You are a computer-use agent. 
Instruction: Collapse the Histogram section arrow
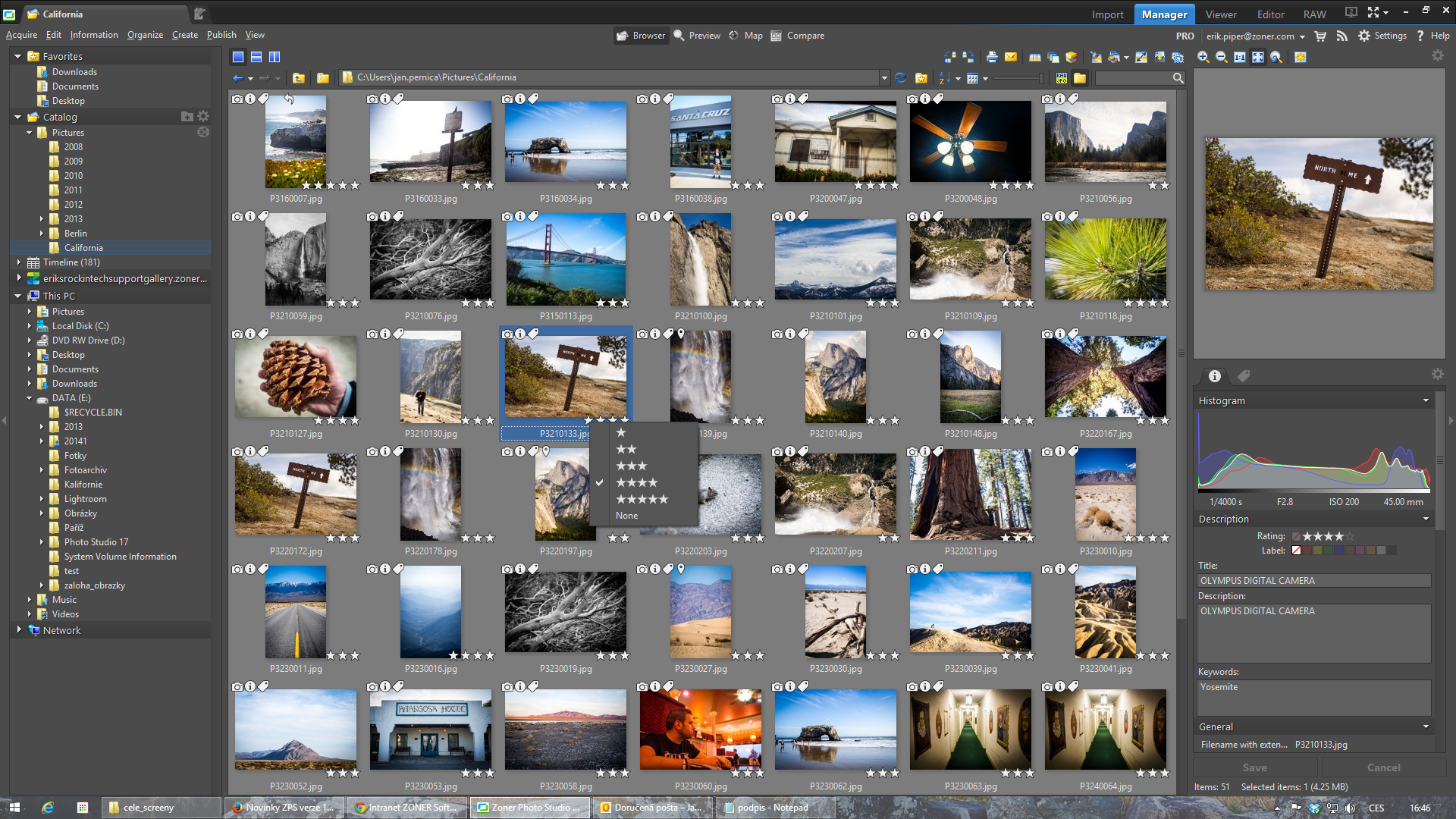[x=1426, y=400]
